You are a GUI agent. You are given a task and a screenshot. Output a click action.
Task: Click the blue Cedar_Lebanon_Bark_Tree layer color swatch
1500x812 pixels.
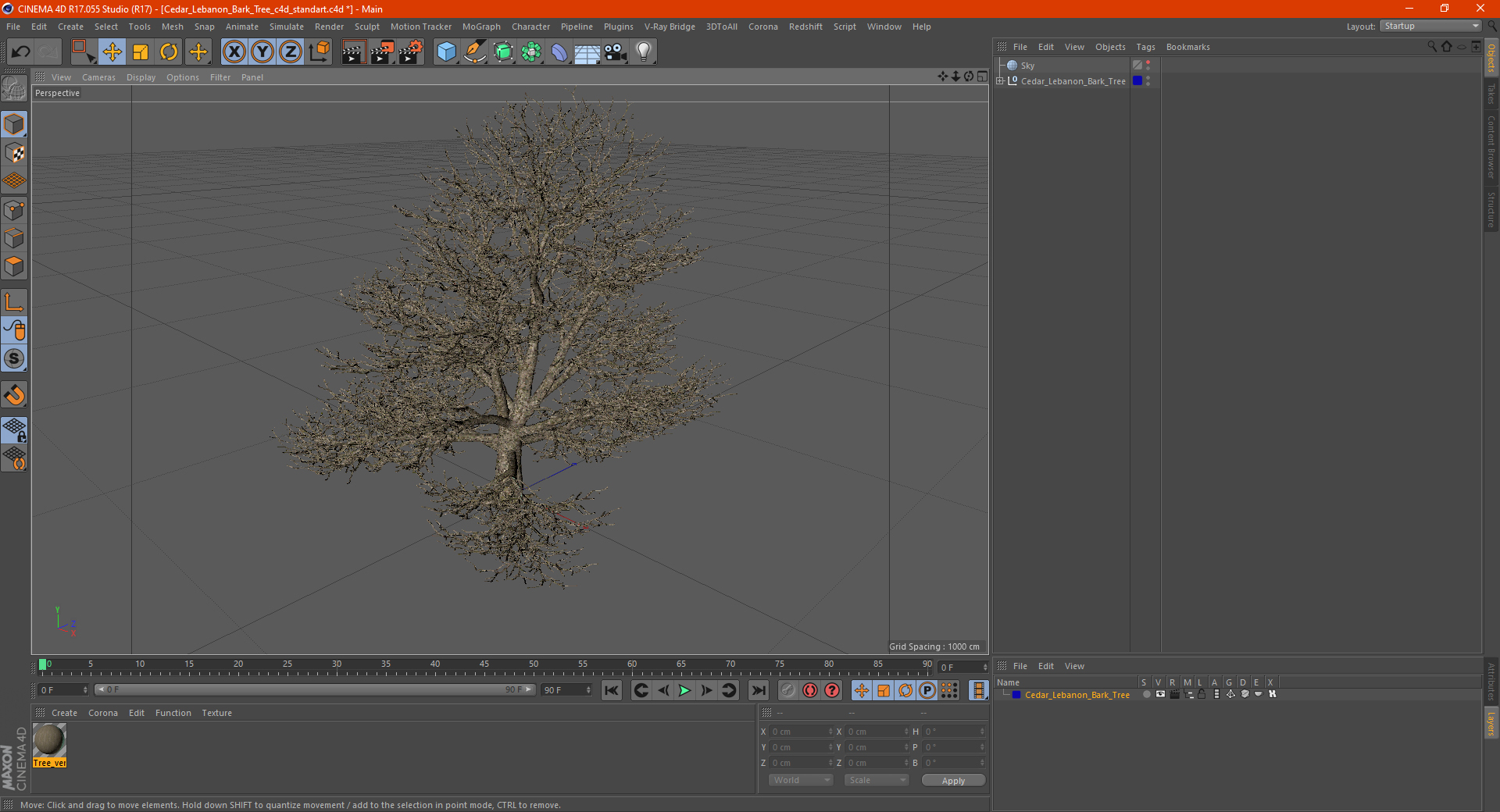(x=1016, y=695)
